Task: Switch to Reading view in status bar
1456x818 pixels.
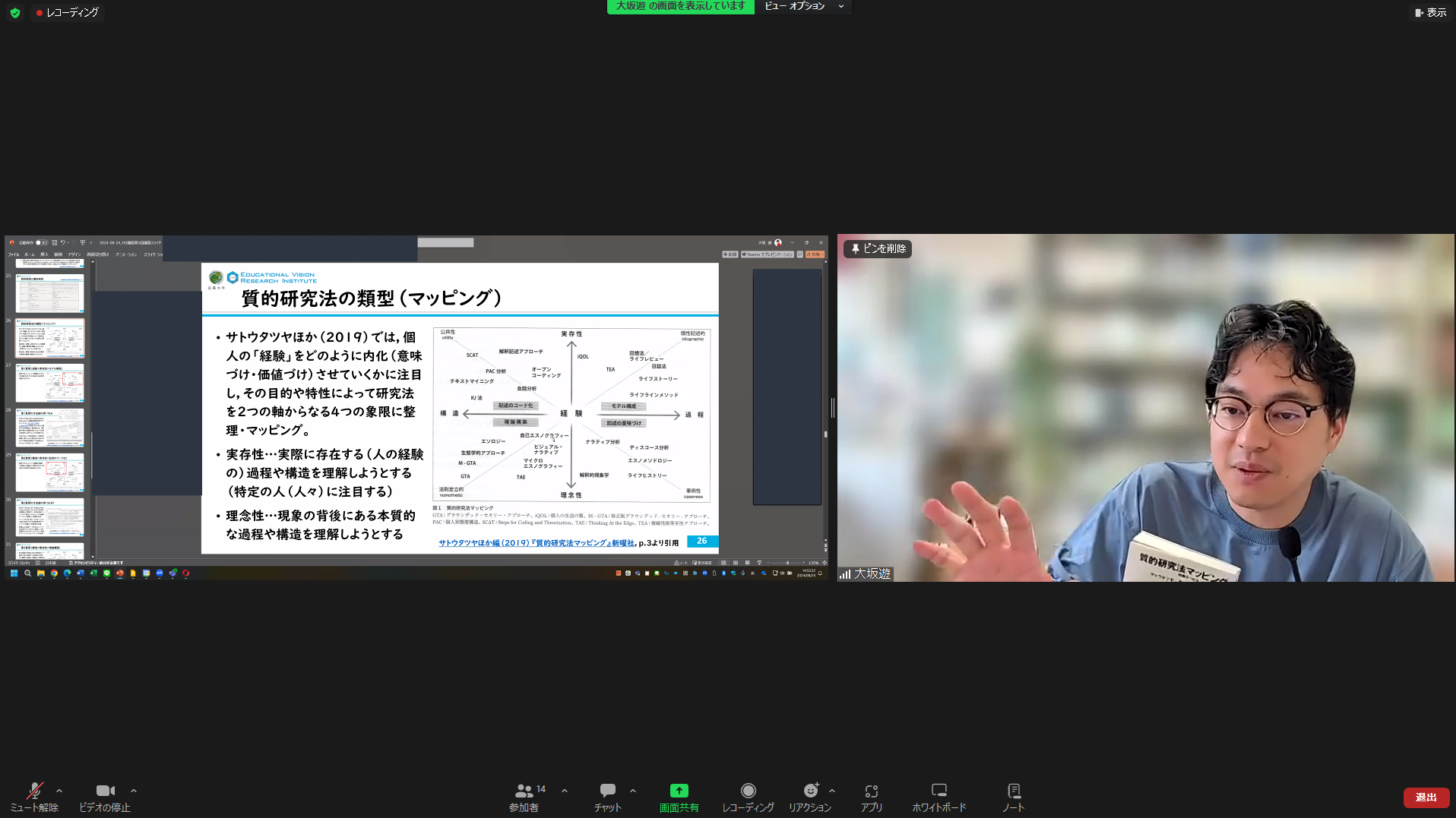Action: pyautogui.click(x=748, y=563)
